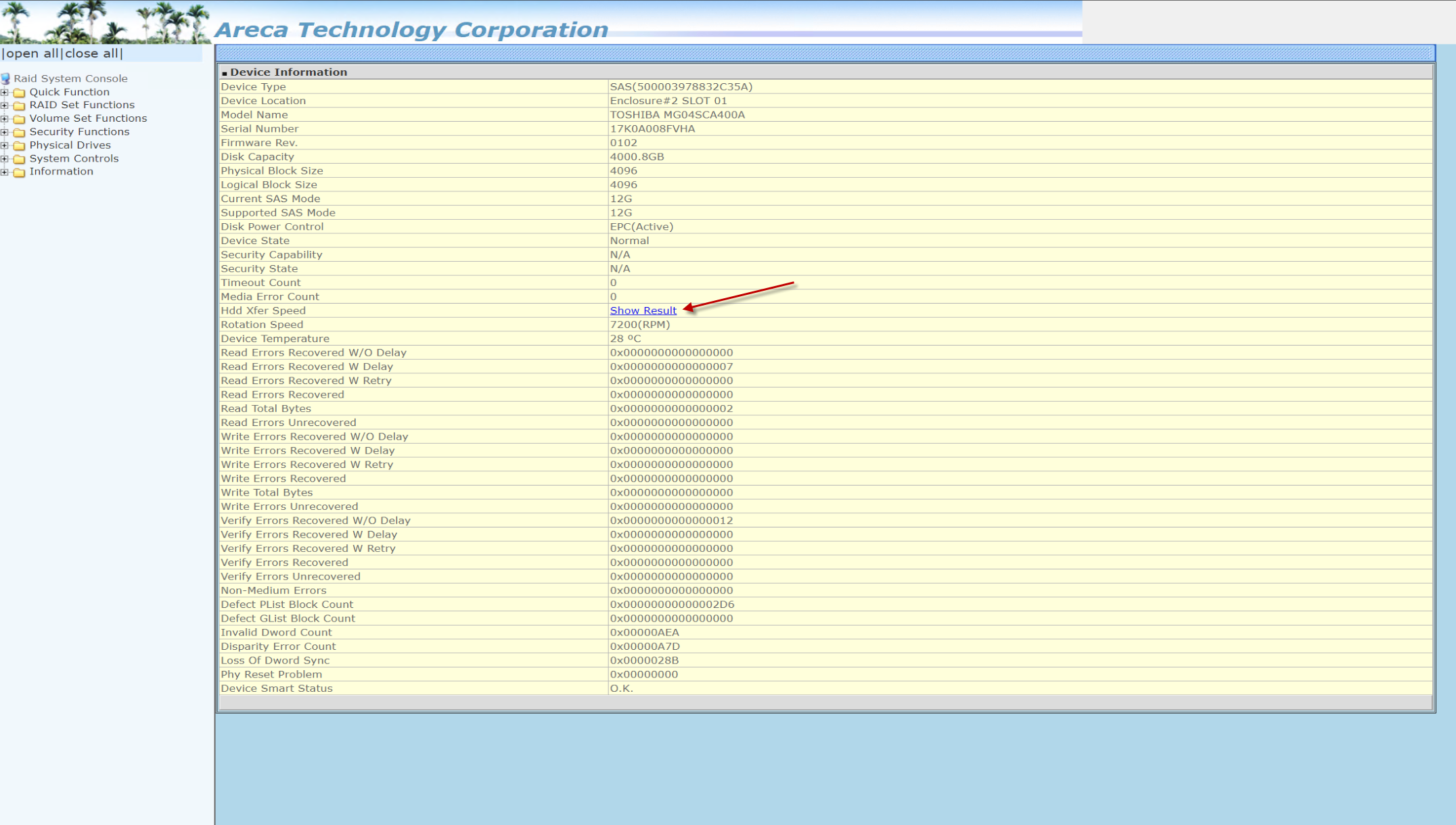Screen dimensions: 1456x825
Task: Click the serial number 17K0A008FVHA
Action: pos(652,128)
